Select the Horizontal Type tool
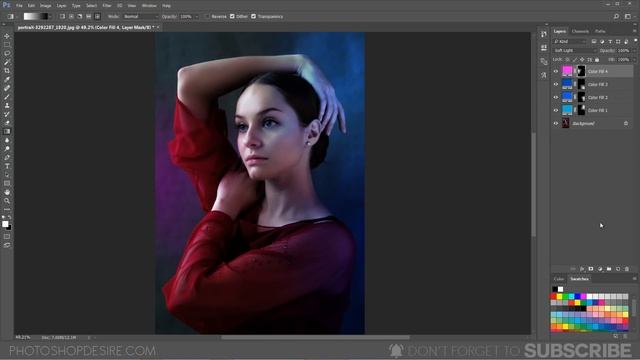Screen dimensions: 640x360 click(x=7, y=166)
